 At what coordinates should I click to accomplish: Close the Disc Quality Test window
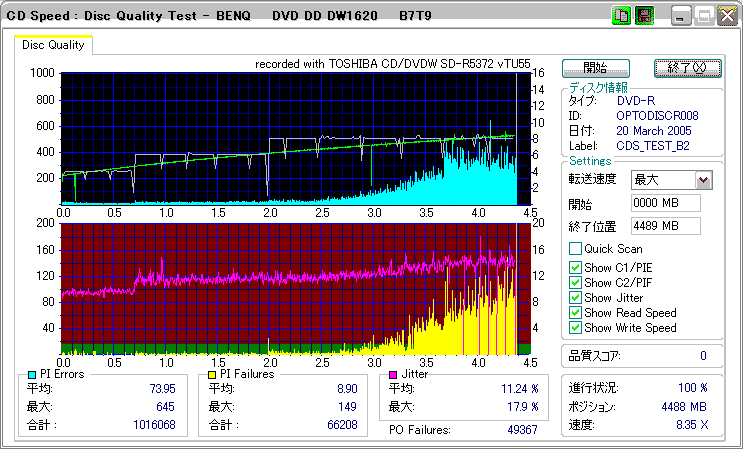728,16
